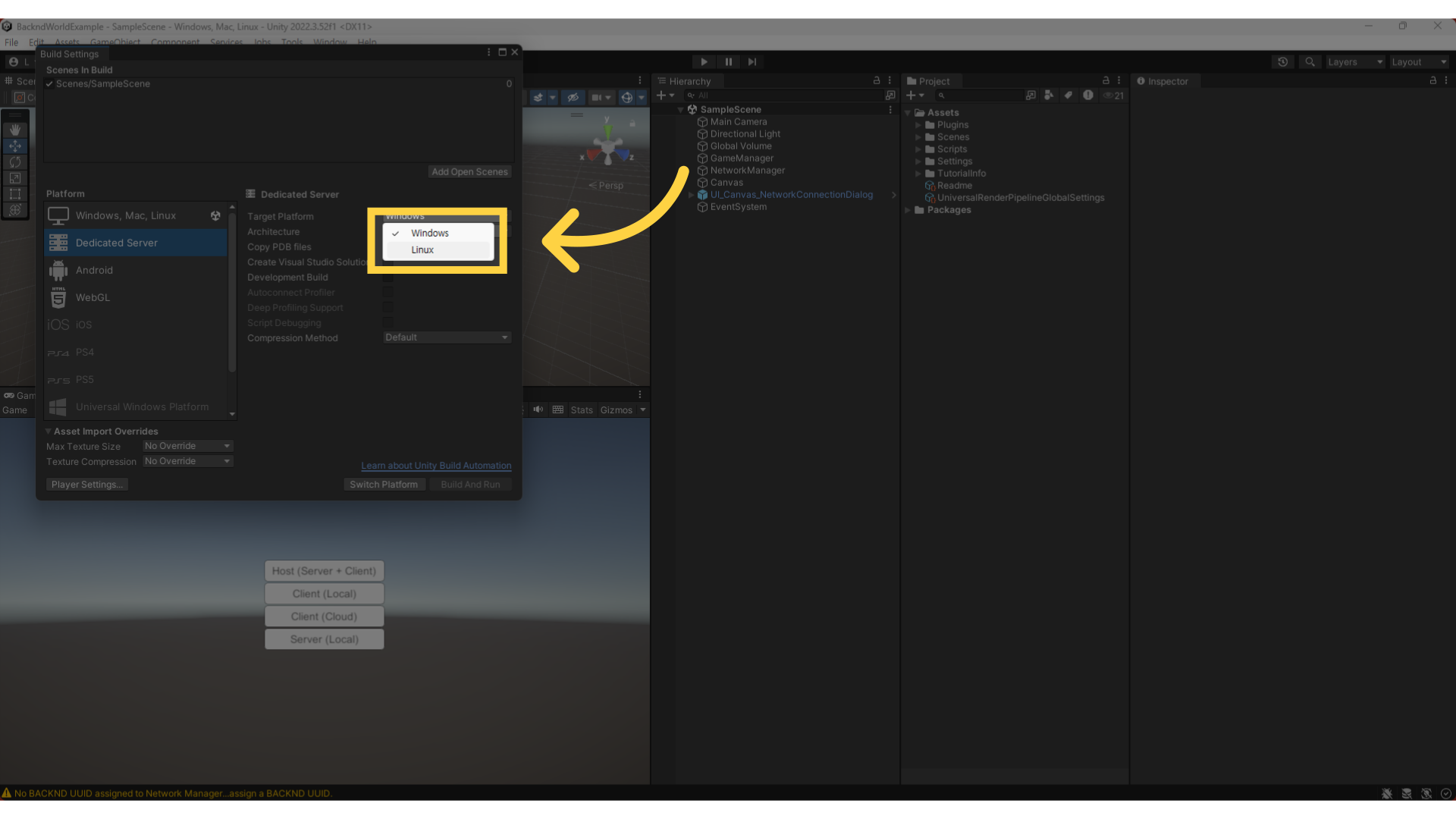
Task: Click the Dedicated Server platform icon
Action: [58, 242]
